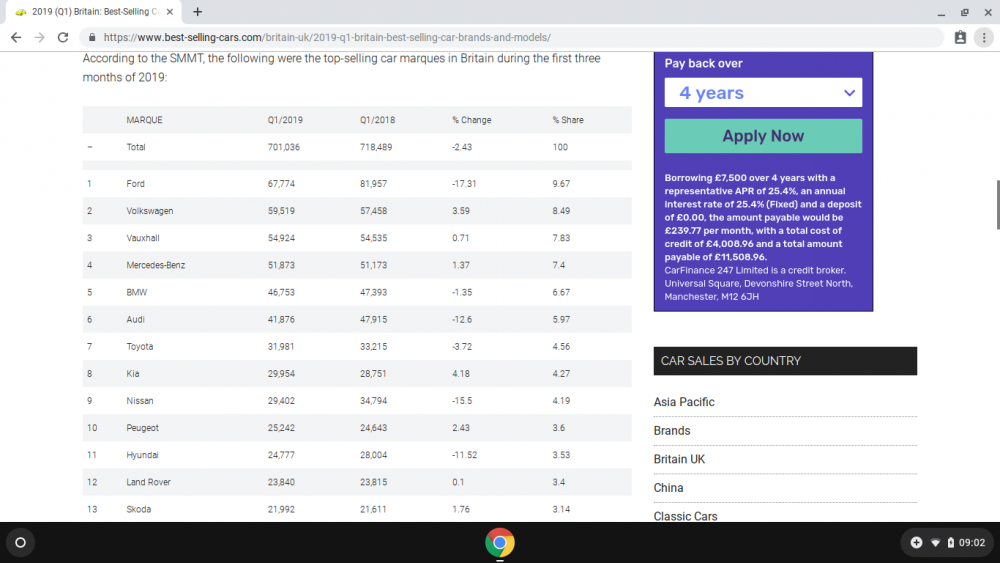Select the Mercedes-Benz marque cell
This screenshot has height=563, width=1000.
coord(156,265)
